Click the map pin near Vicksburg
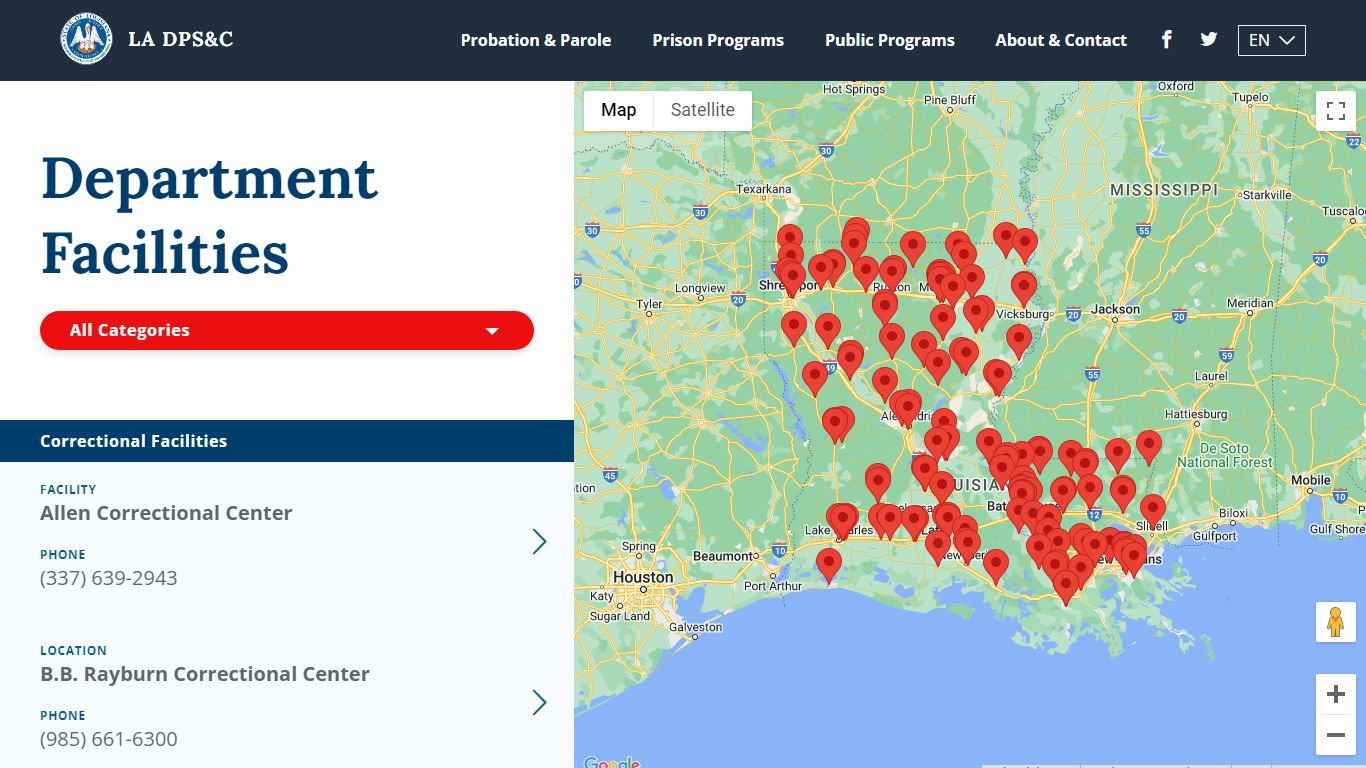The width and height of the screenshot is (1366, 768). click(x=1023, y=288)
